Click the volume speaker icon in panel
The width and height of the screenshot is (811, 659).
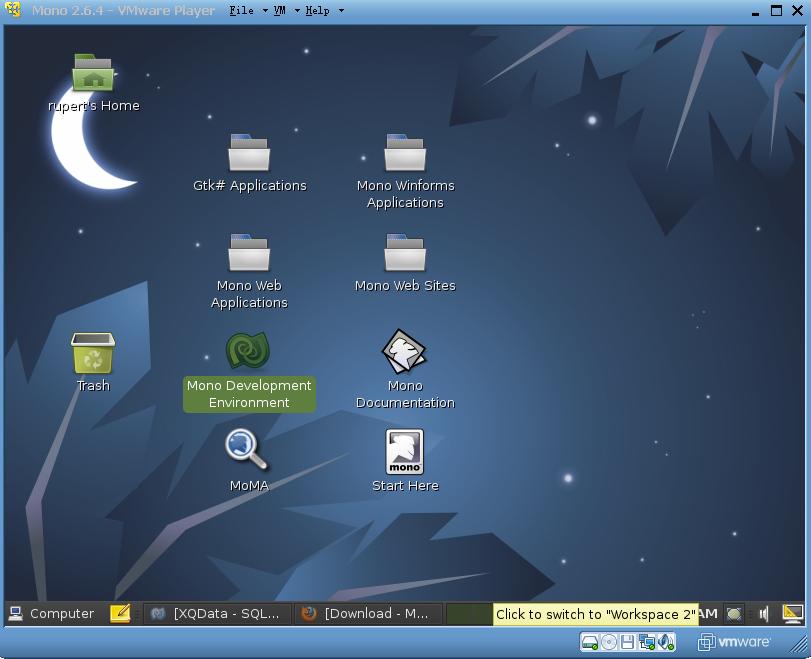[x=764, y=614]
